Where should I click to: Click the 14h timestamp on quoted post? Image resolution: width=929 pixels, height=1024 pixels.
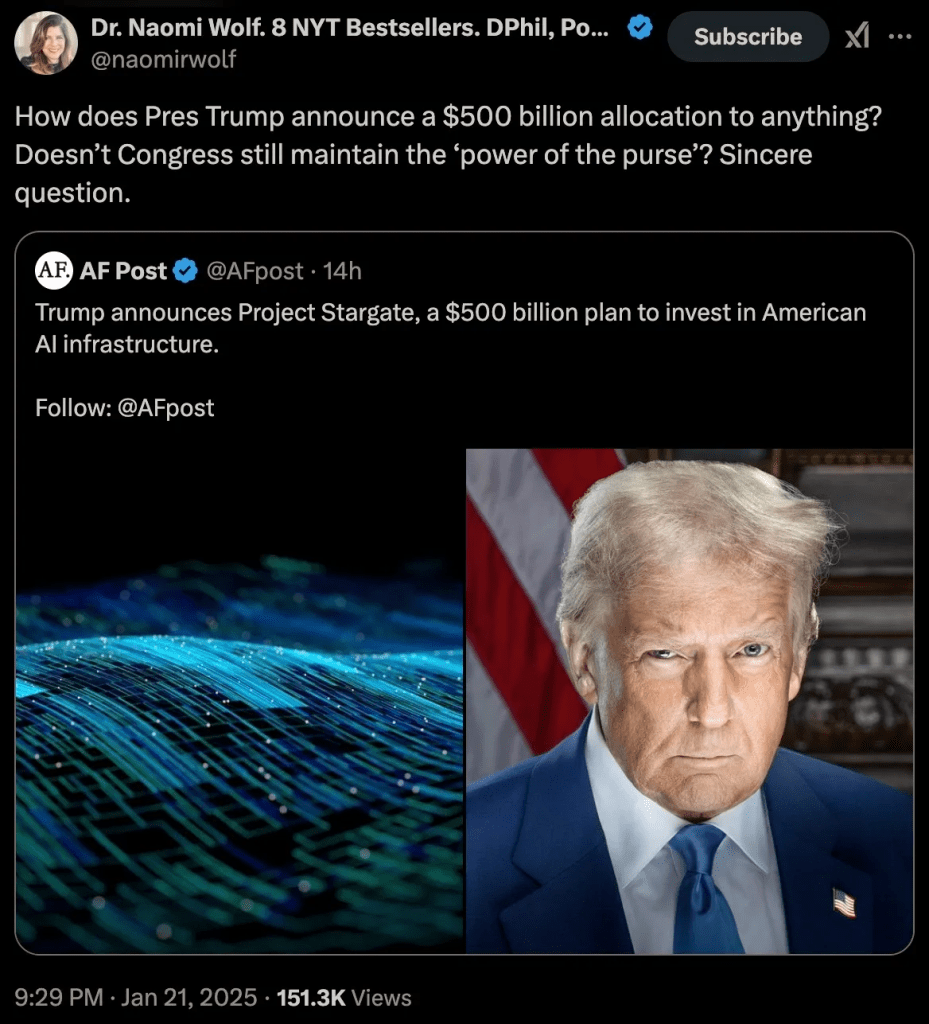[342, 270]
